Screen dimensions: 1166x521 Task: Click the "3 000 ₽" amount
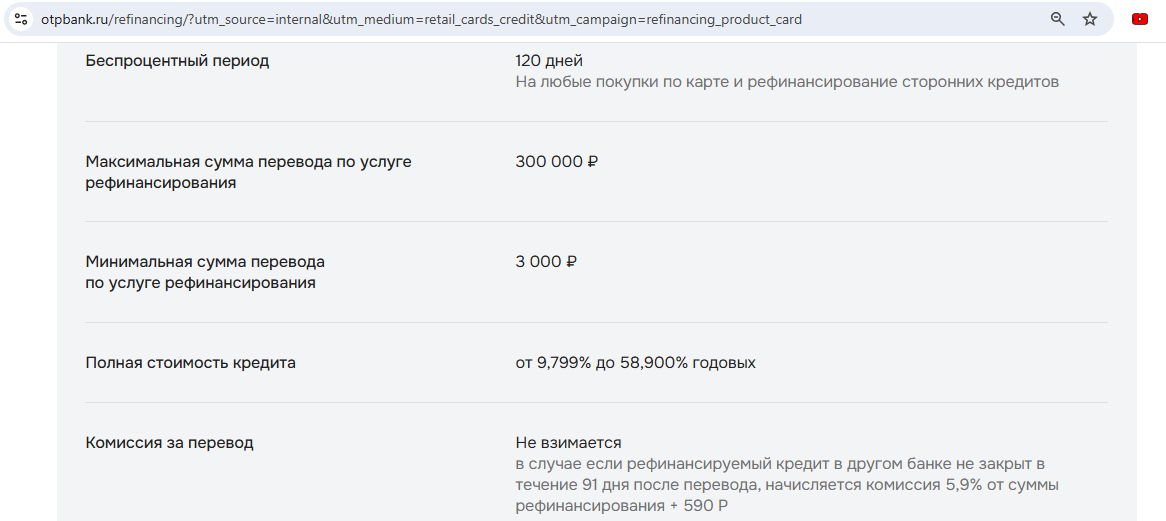pyautogui.click(x=546, y=262)
